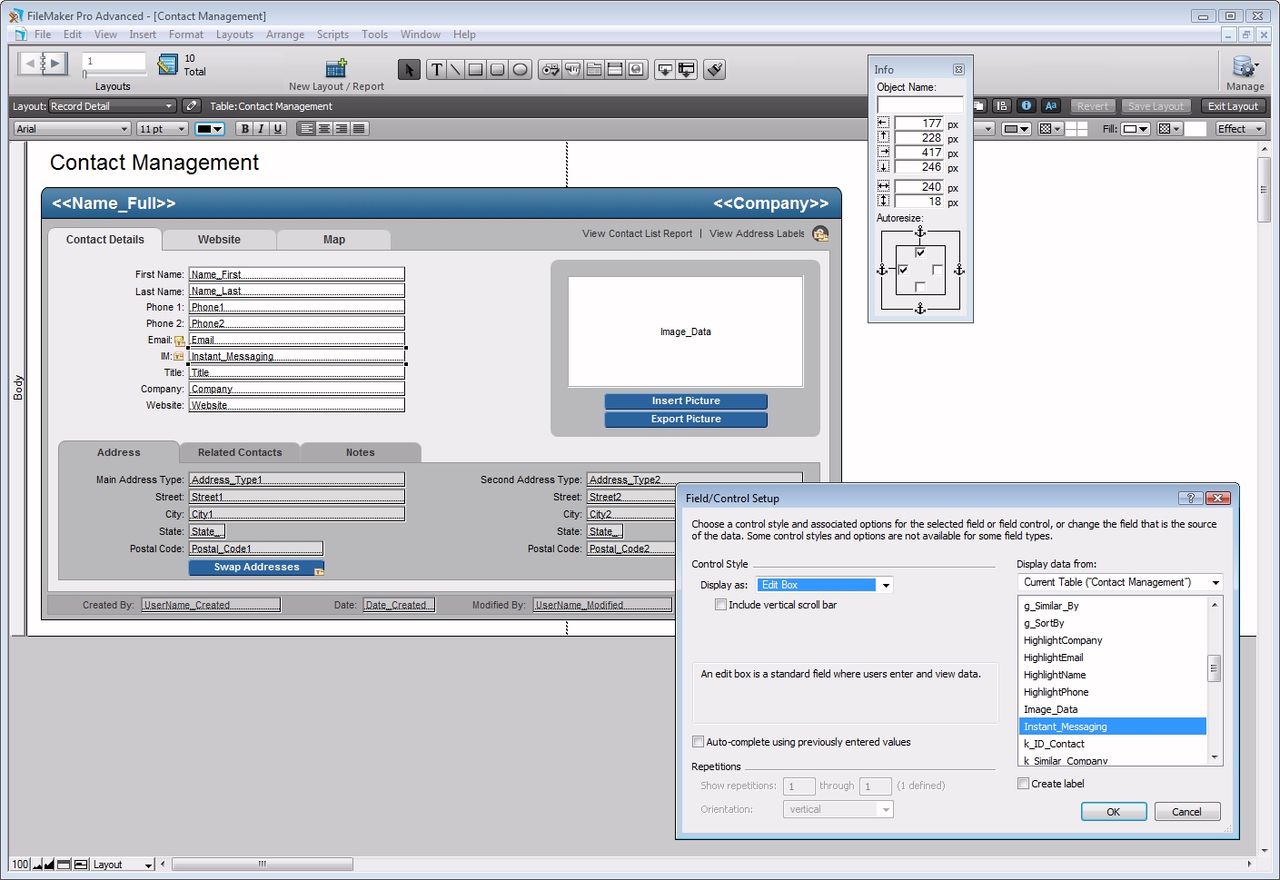Select the arrow selection tool

(409, 69)
